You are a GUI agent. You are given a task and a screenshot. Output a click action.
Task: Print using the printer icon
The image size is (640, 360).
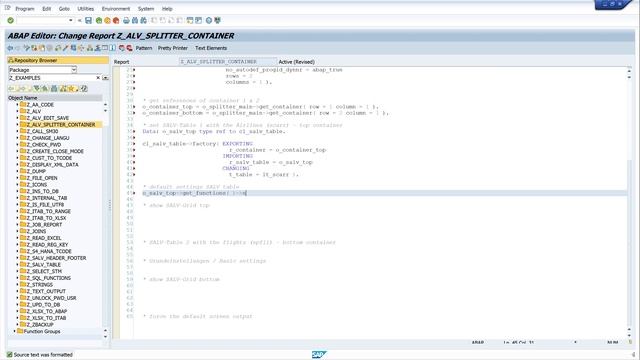click(126, 20)
